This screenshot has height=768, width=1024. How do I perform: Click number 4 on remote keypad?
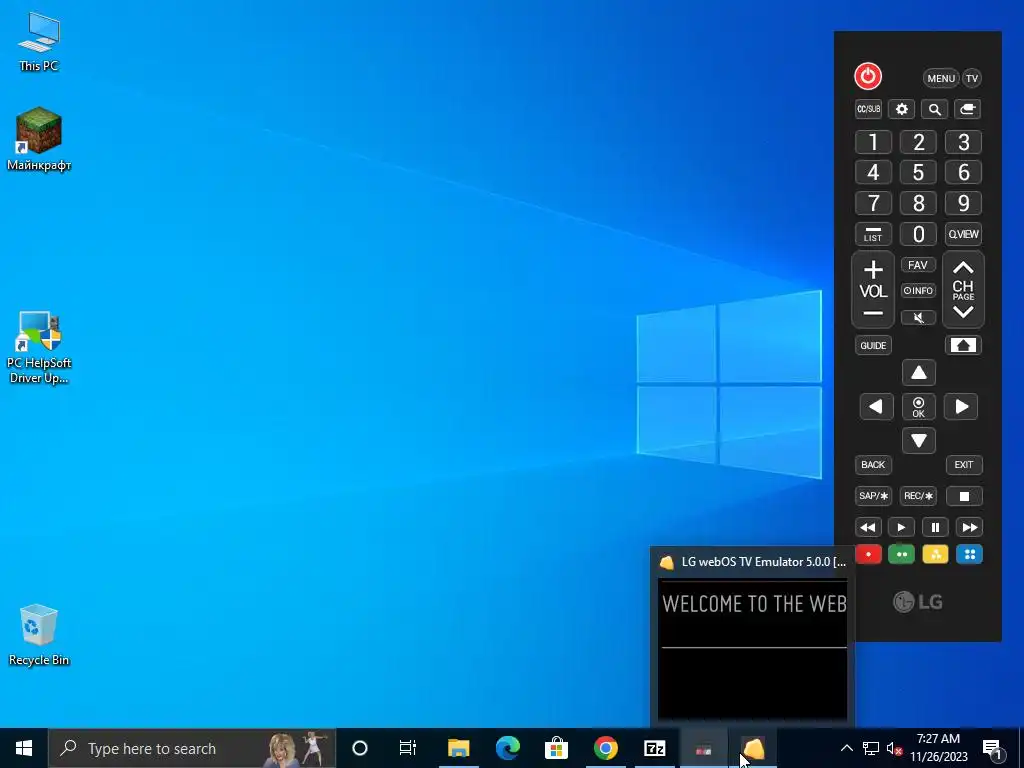(x=873, y=172)
